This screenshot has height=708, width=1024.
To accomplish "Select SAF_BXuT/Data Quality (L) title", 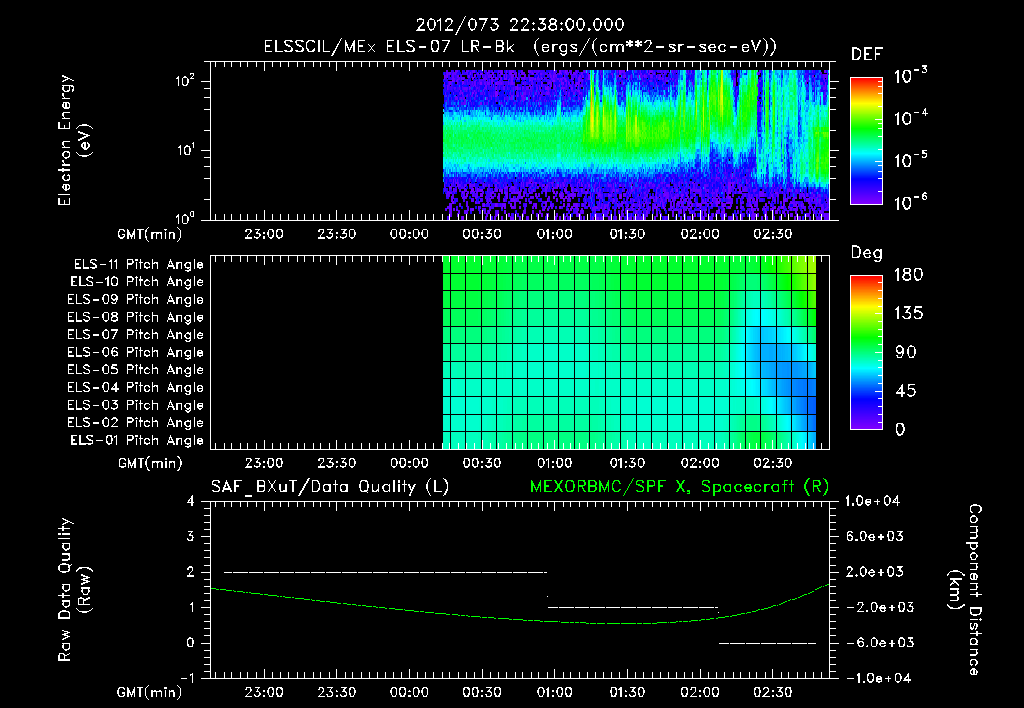I will 330,487.
